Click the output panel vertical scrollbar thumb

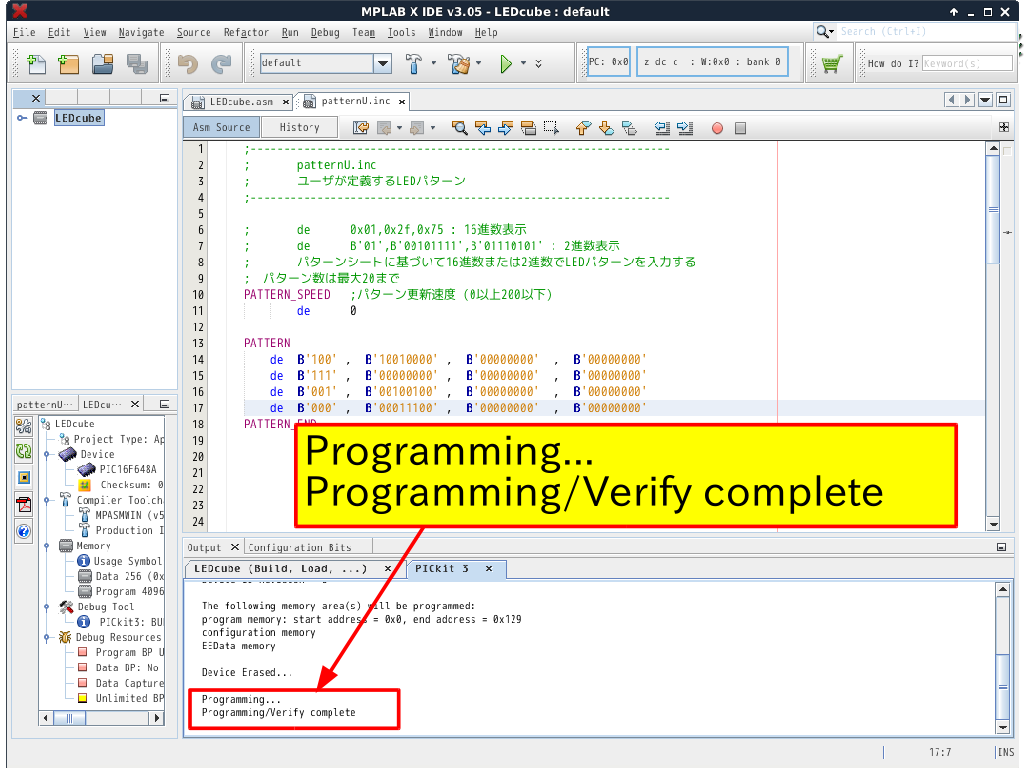tap(1002, 686)
